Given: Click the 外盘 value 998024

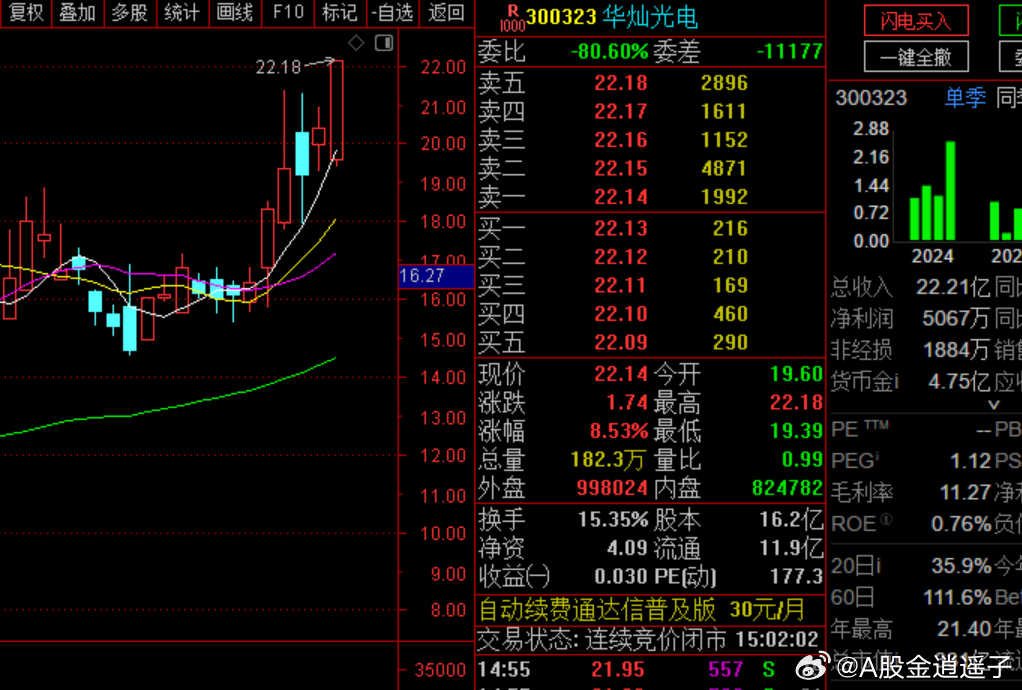Looking at the screenshot, I should coord(612,488).
